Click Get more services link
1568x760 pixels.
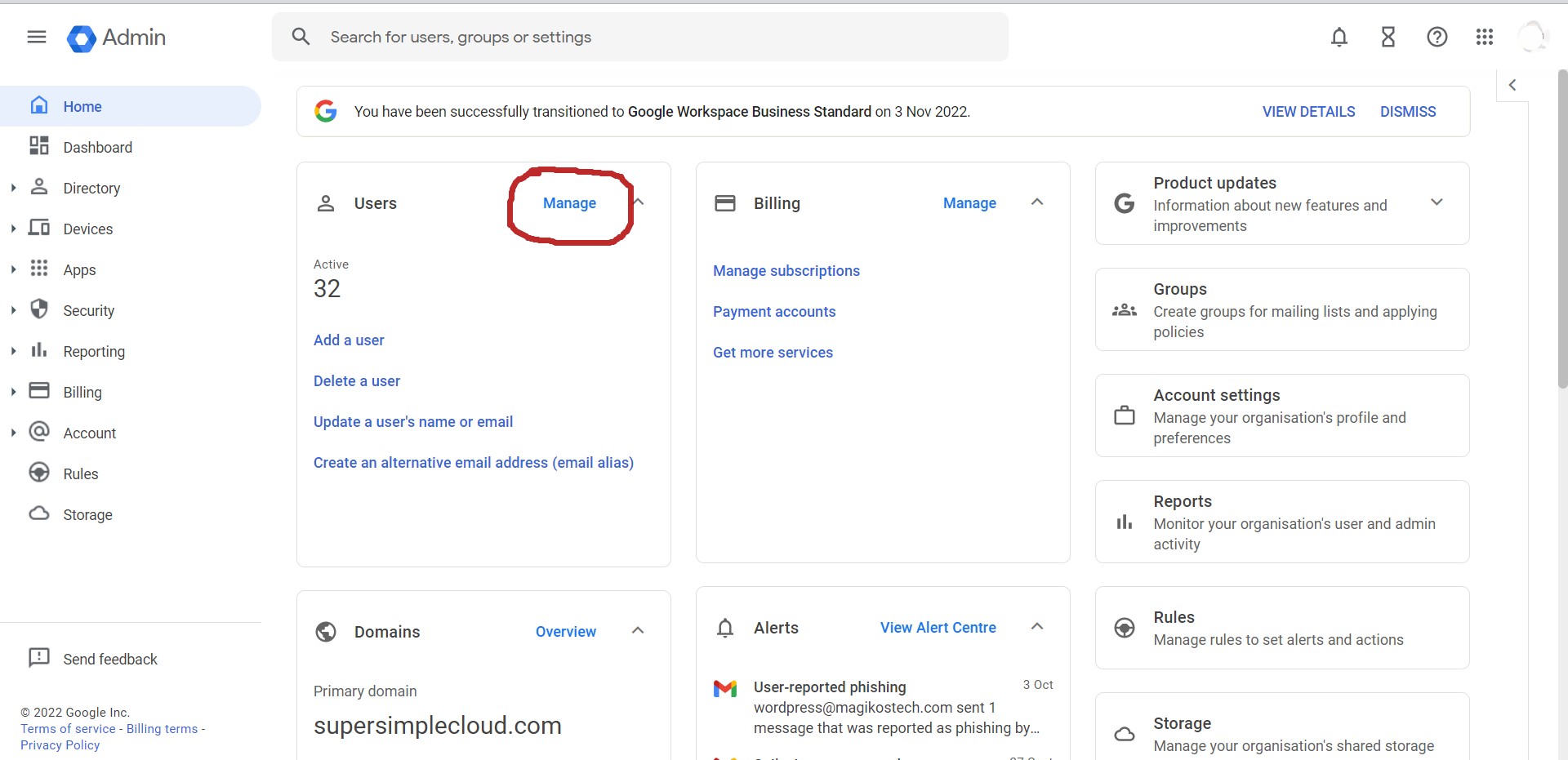pos(773,353)
